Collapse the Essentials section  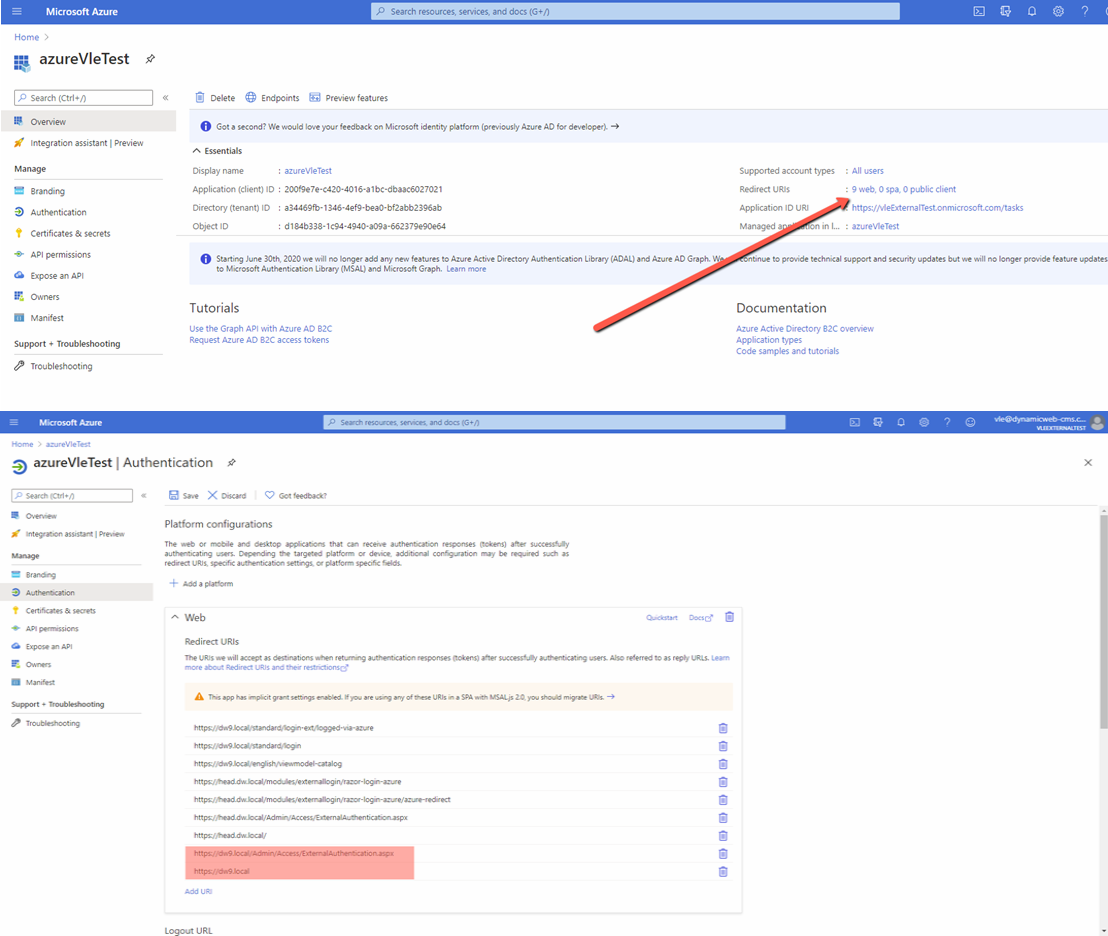(x=196, y=151)
